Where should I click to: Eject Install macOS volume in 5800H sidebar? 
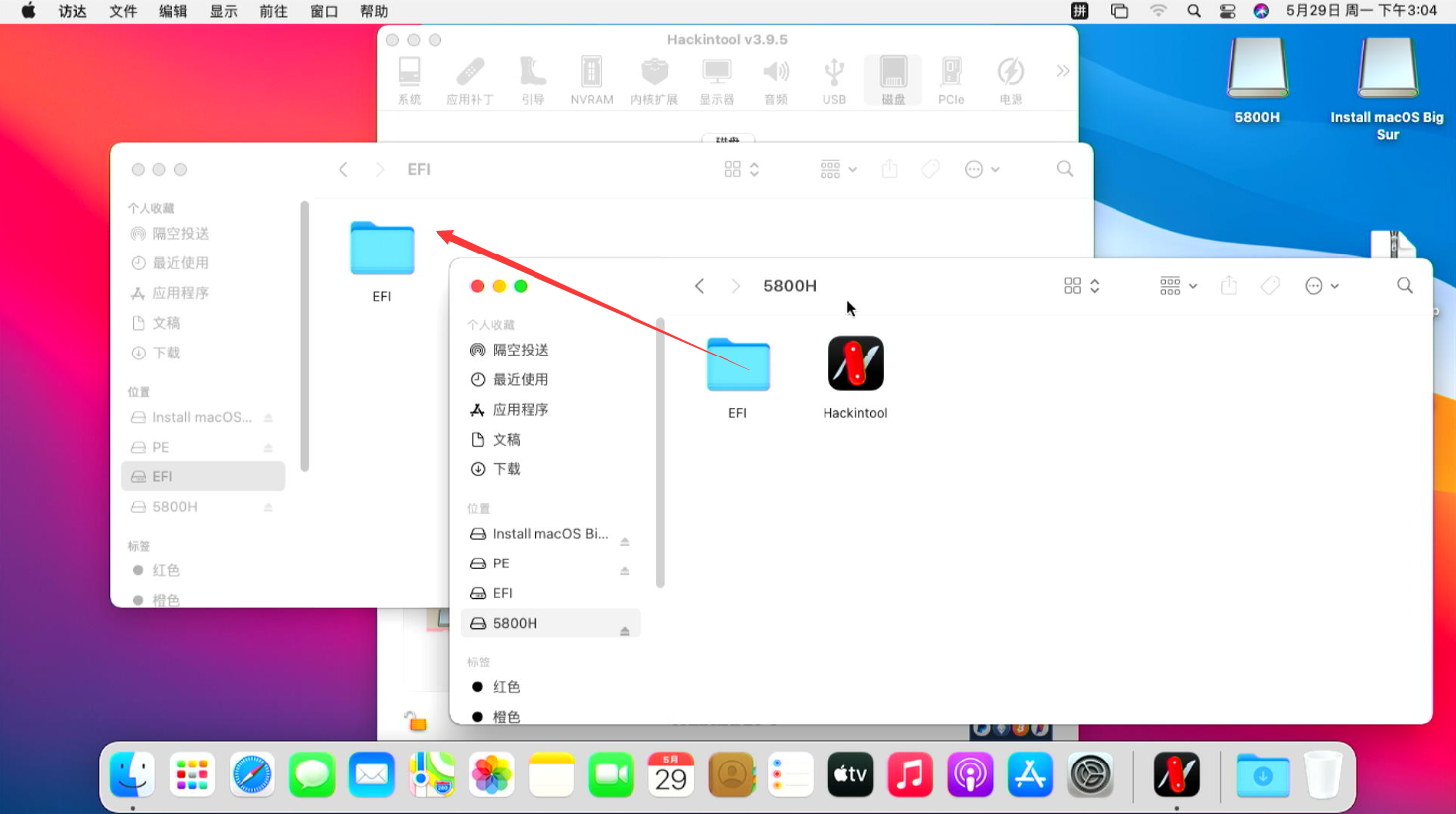tap(625, 541)
